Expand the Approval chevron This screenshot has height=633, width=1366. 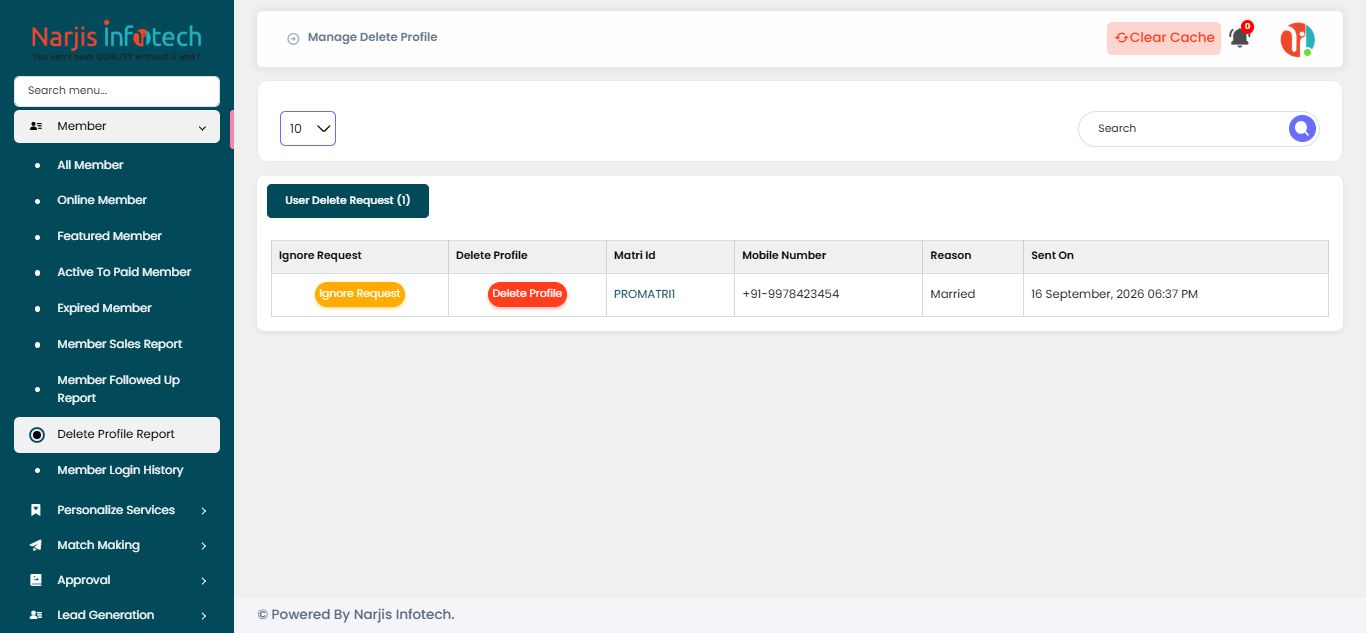pos(204,581)
